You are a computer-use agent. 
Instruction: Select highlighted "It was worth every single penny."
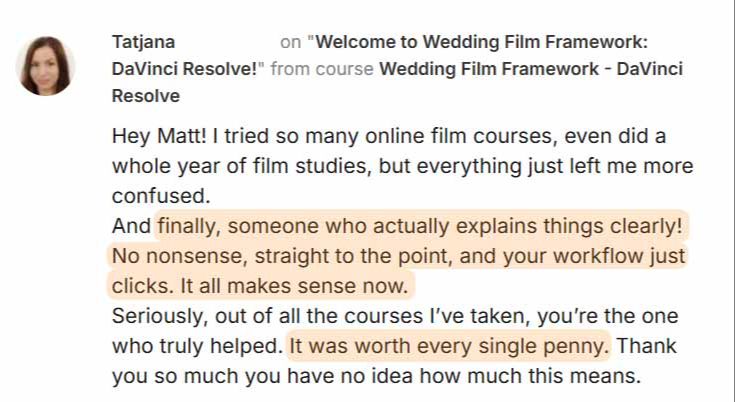(x=448, y=346)
